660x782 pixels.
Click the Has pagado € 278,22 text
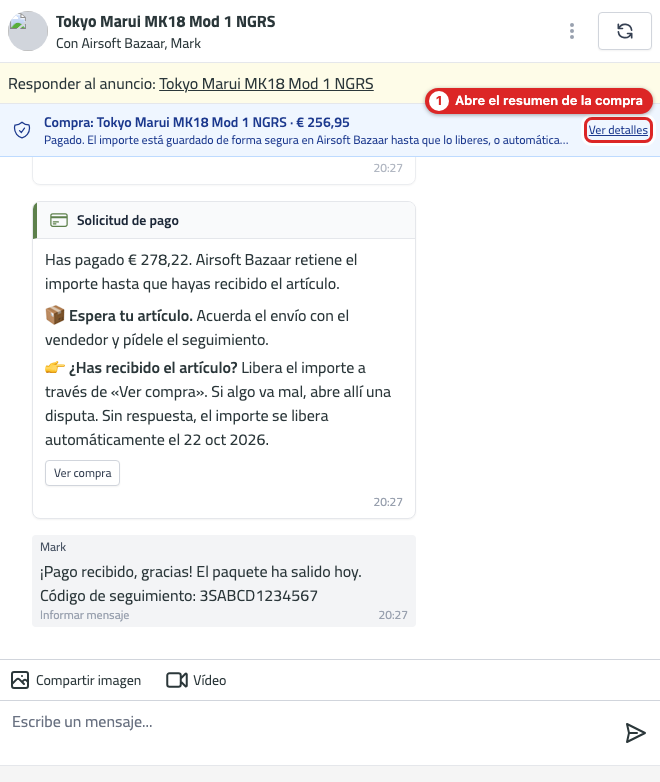coord(118,260)
